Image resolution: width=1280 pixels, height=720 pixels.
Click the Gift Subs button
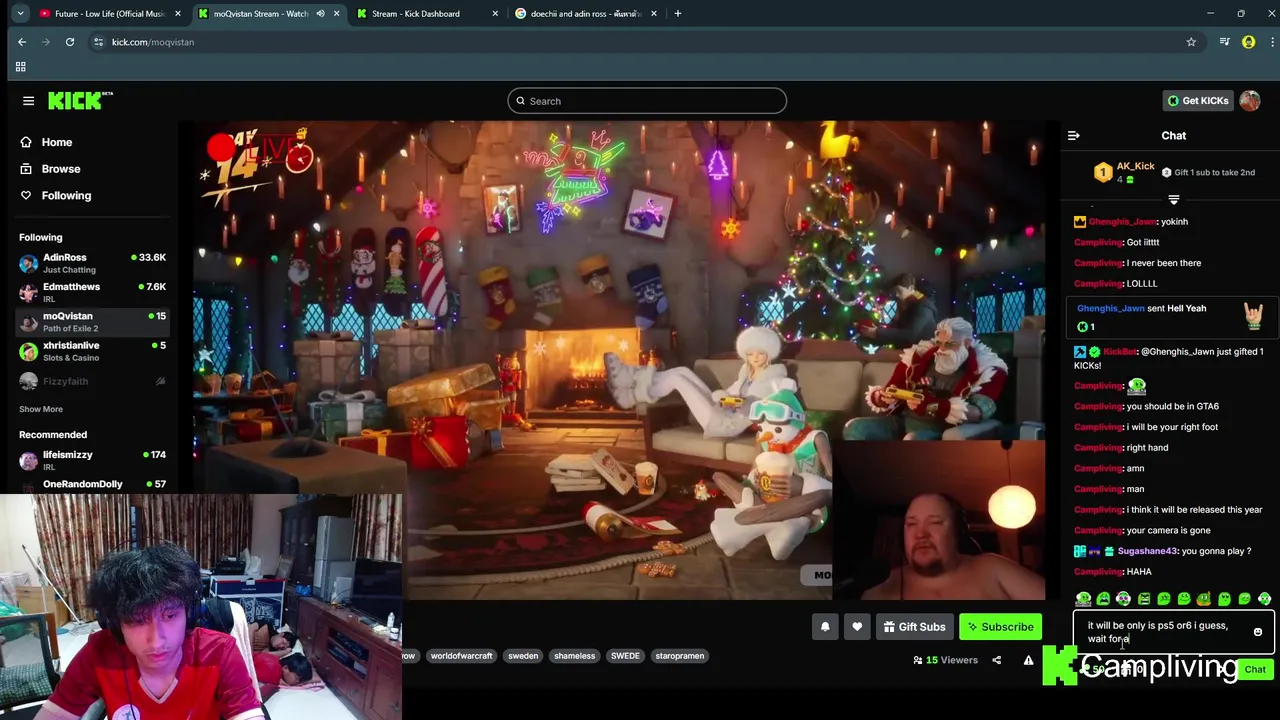[x=914, y=627]
